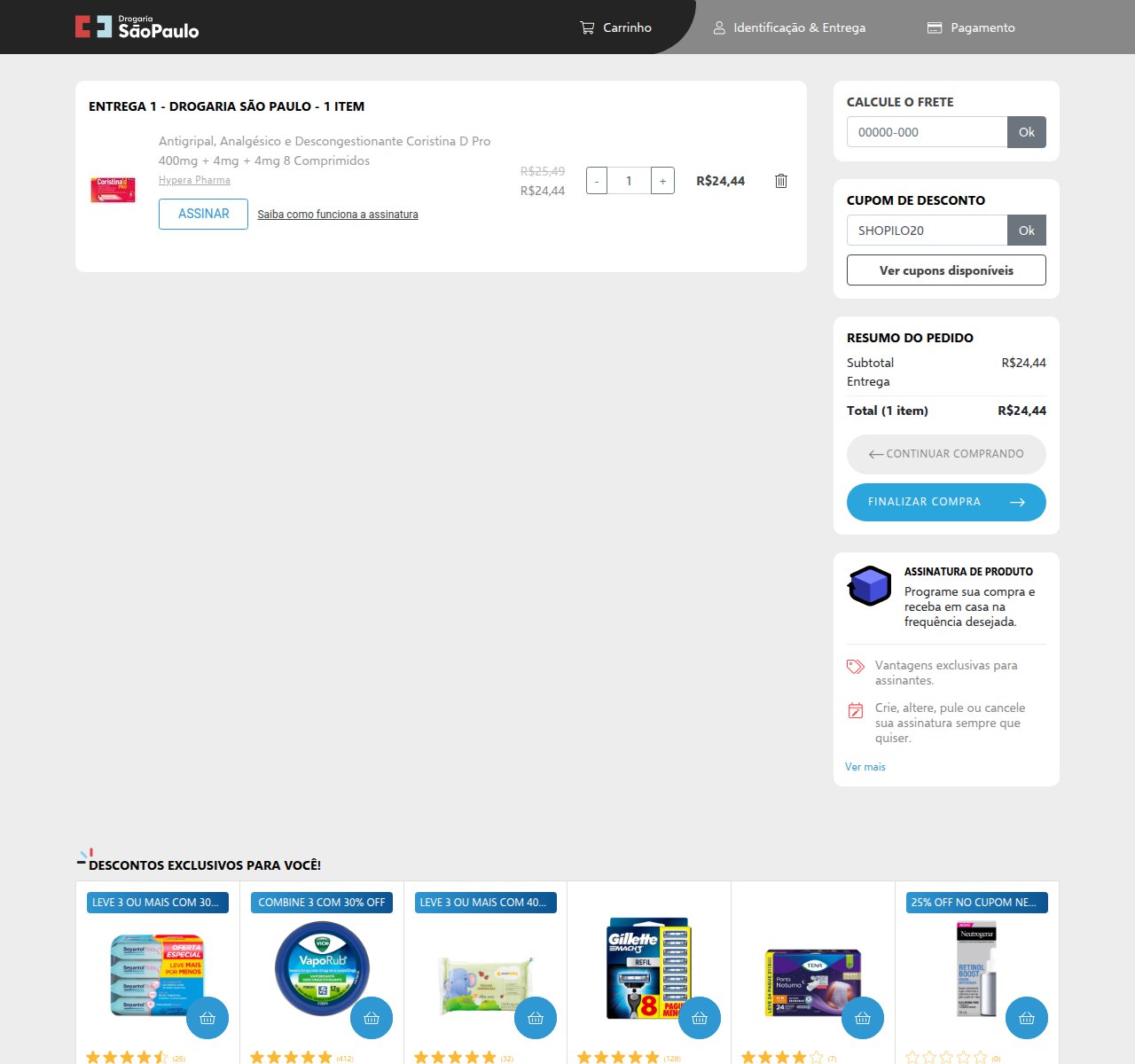1135x1064 pixels.
Task: Apply the coupon with Ok button
Action: click(x=1027, y=231)
